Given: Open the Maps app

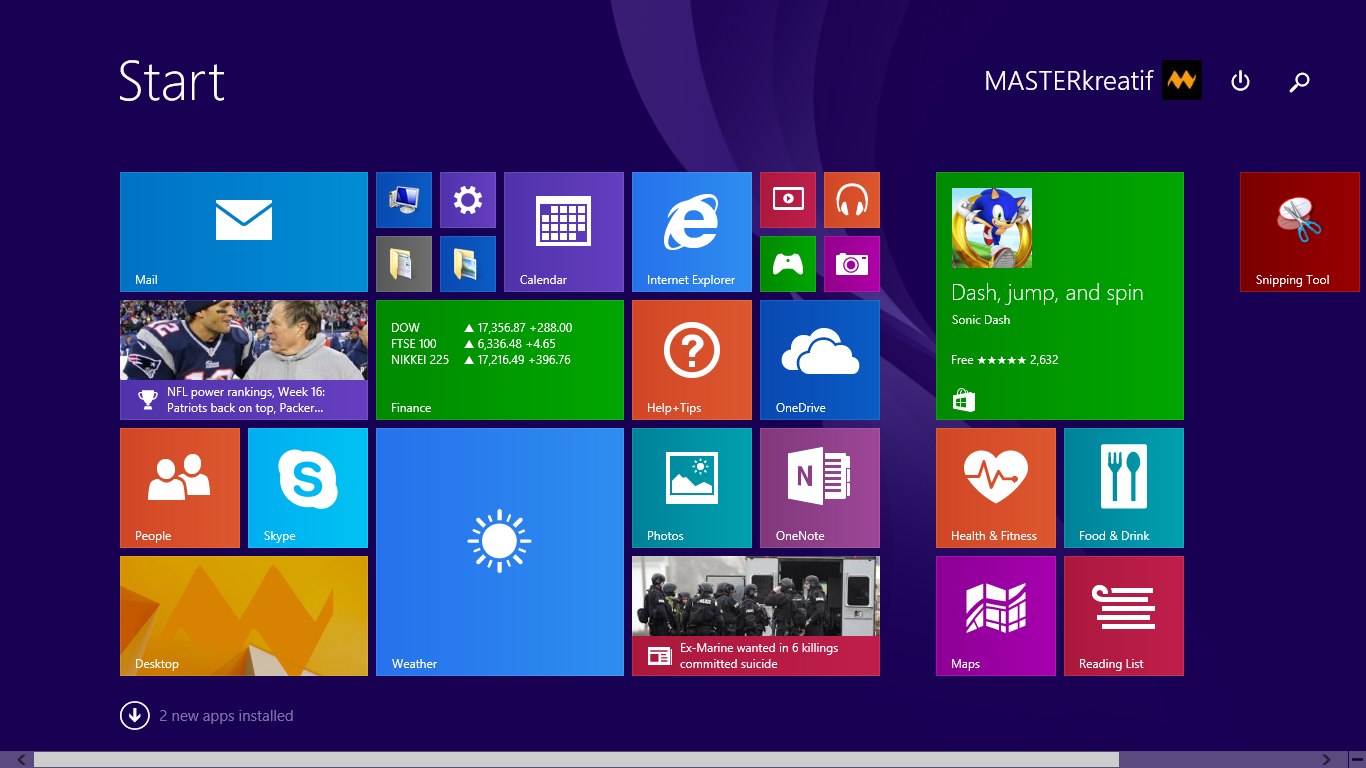Looking at the screenshot, I should point(995,615).
